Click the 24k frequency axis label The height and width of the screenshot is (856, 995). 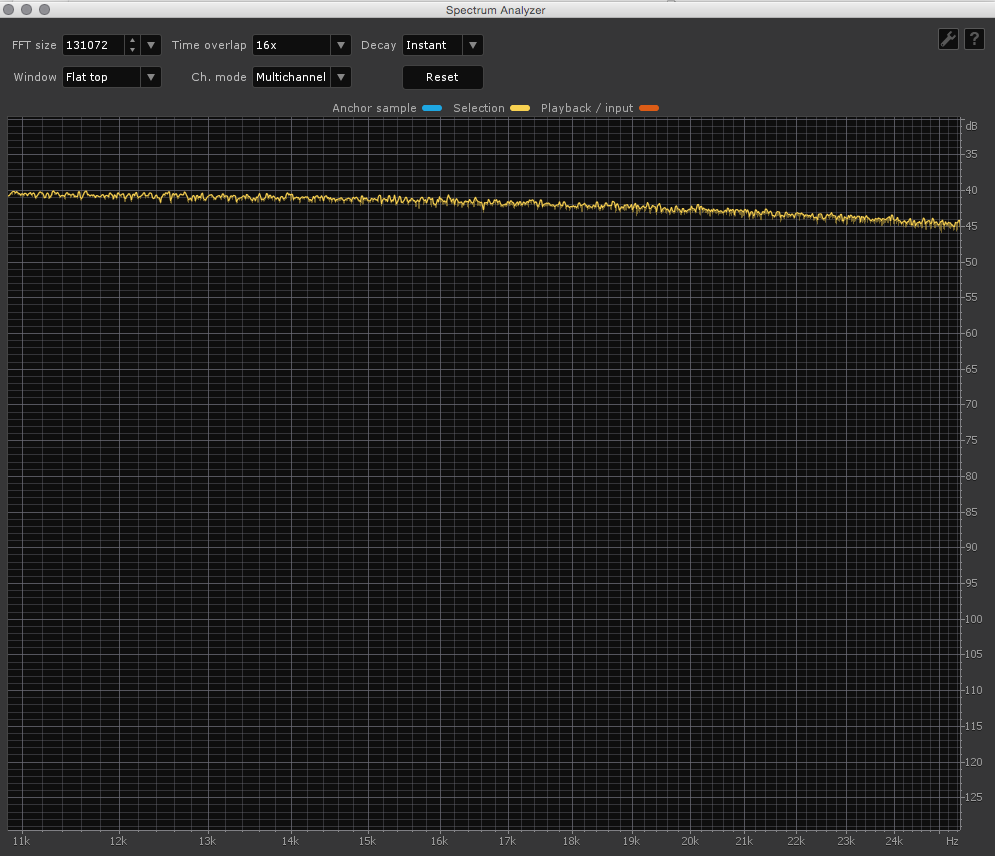(x=893, y=841)
